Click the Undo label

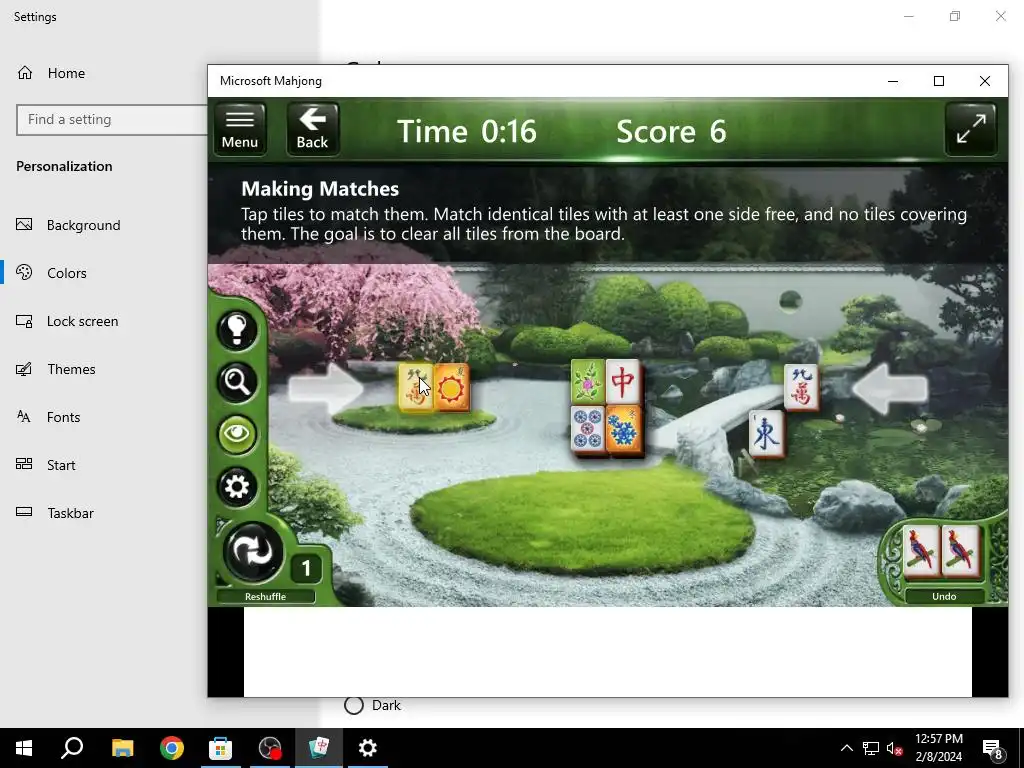[944, 596]
